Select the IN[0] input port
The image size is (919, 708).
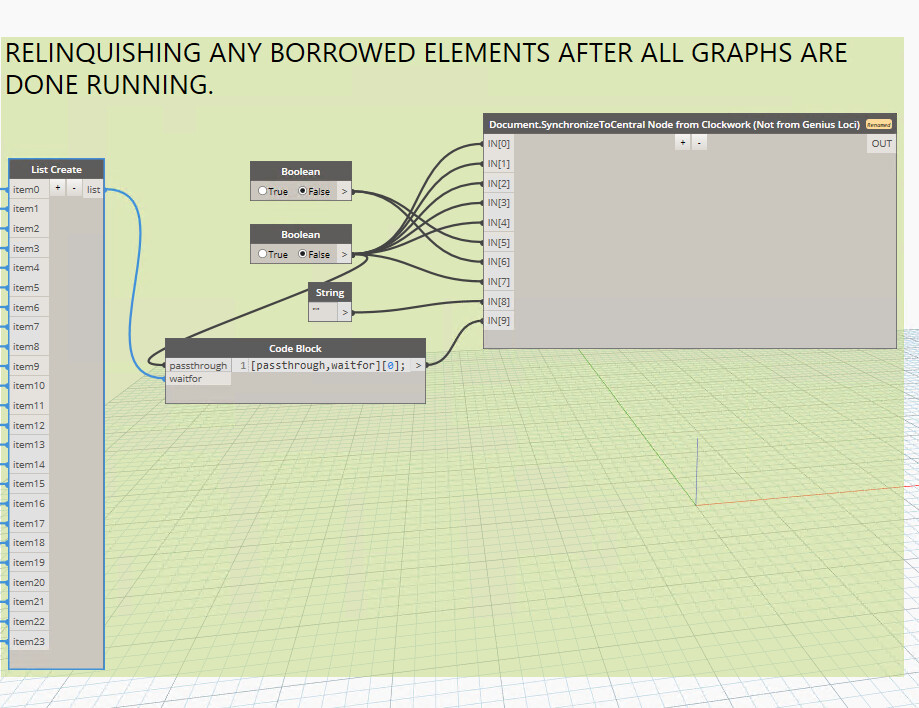coord(499,144)
